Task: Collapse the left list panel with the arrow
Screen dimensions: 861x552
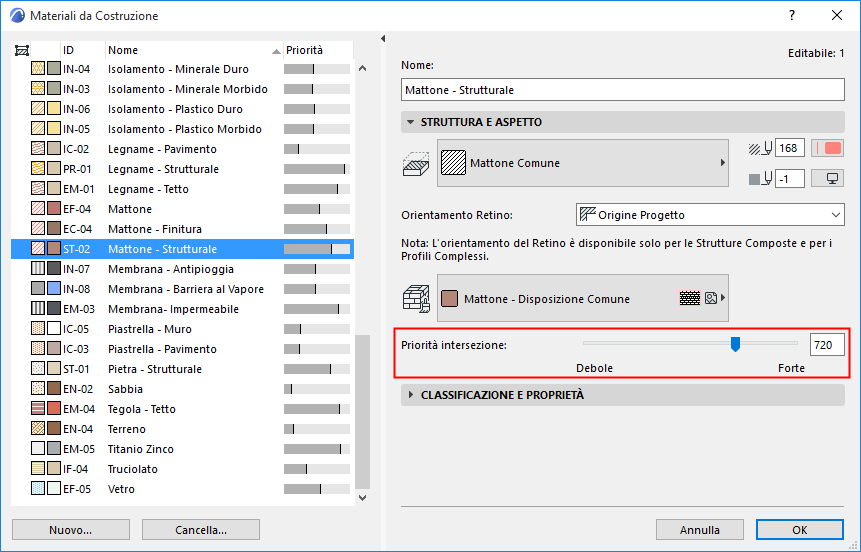Action: click(x=383, y=38)
